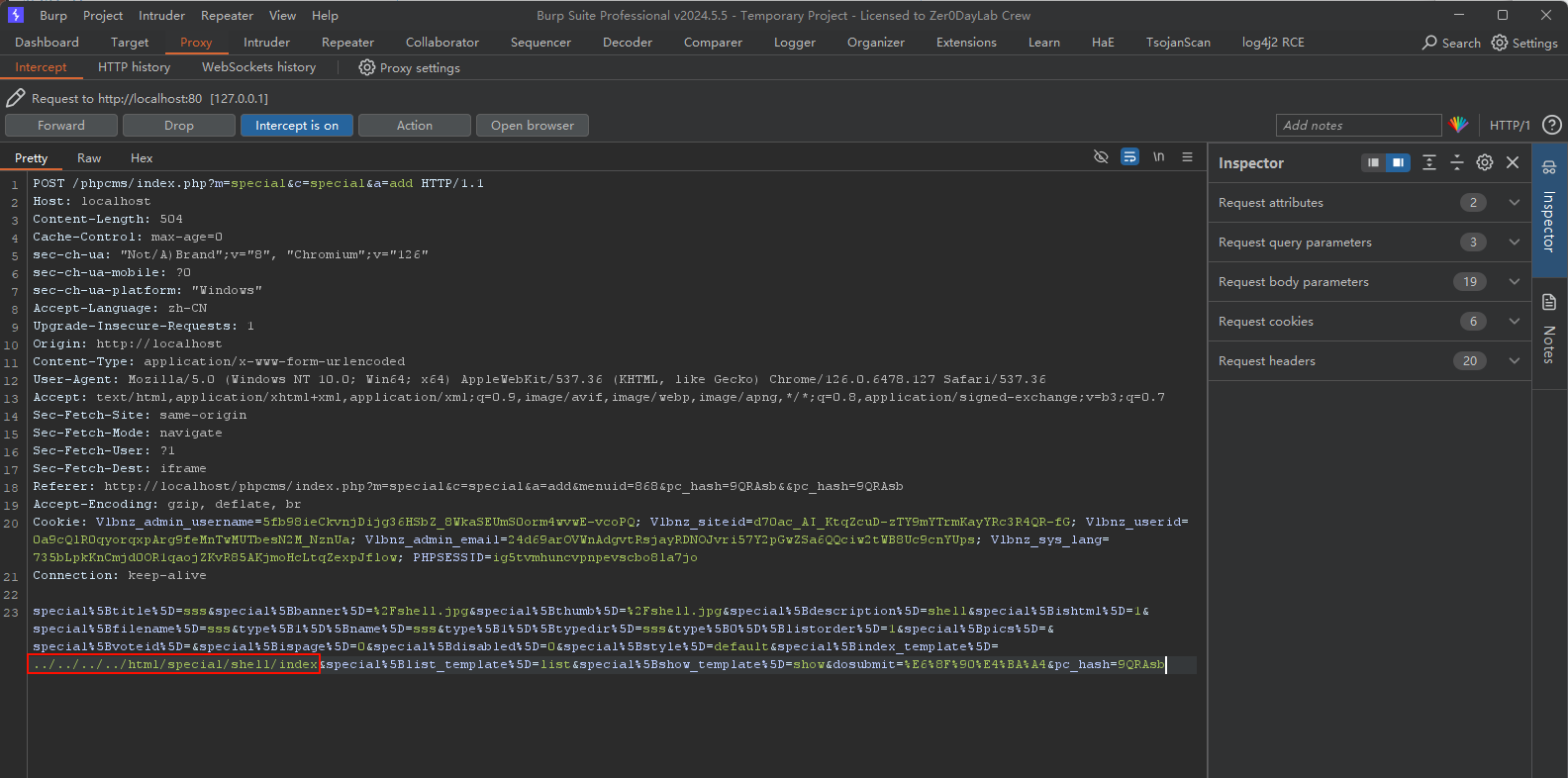Toggle word wrap icon in editor
The width and height of the screenshot is (1568, 778).
[1129, 157]
